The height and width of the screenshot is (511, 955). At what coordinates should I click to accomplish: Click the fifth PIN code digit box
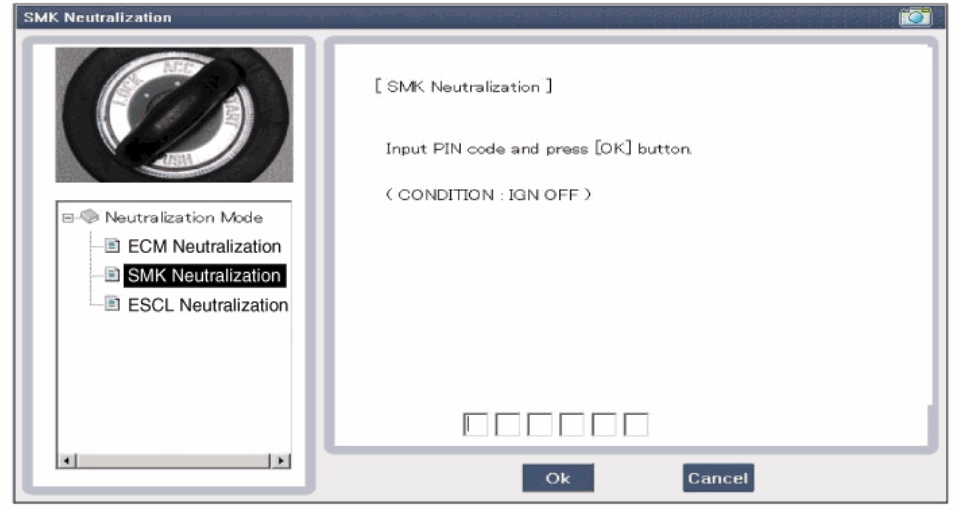pos(603,425)
